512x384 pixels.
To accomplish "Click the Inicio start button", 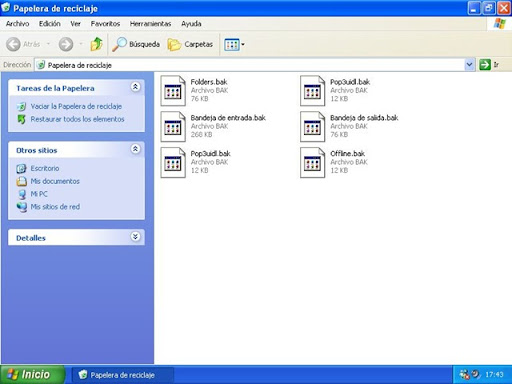I will click(32, 375).
